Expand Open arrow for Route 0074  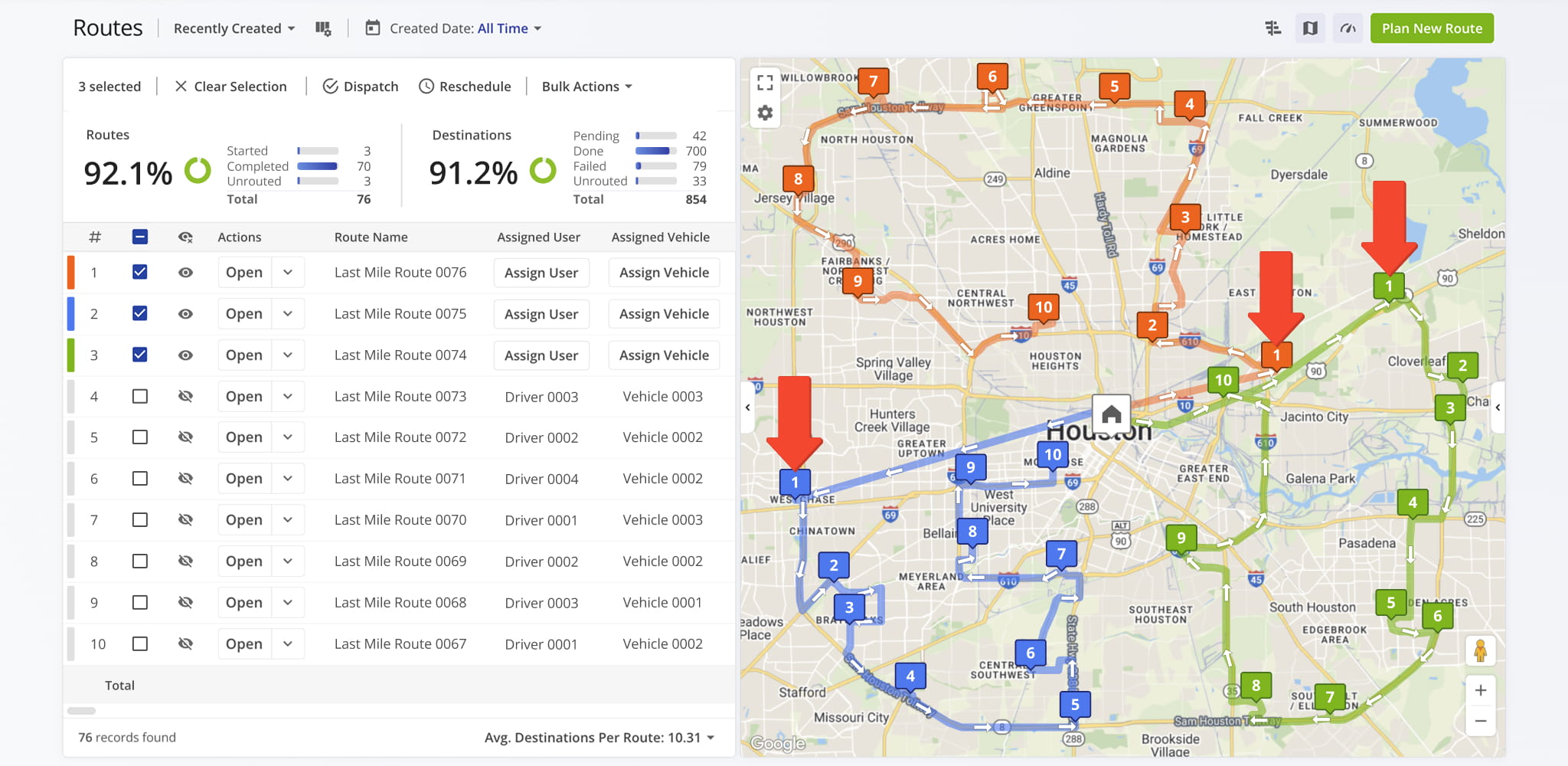(x=288, y=355)
